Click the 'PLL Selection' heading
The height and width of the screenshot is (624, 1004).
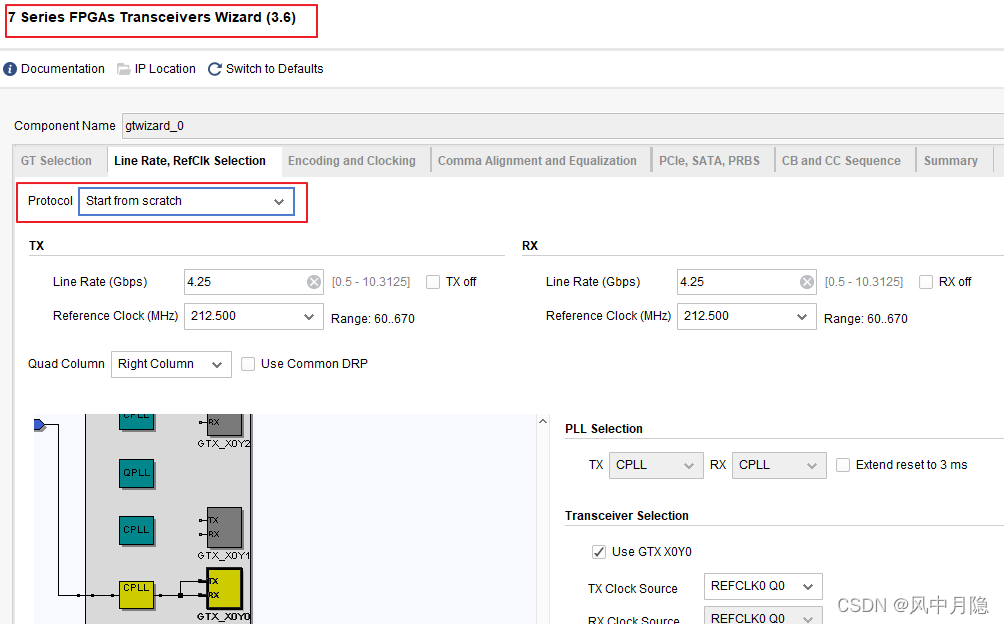[604, 429]
